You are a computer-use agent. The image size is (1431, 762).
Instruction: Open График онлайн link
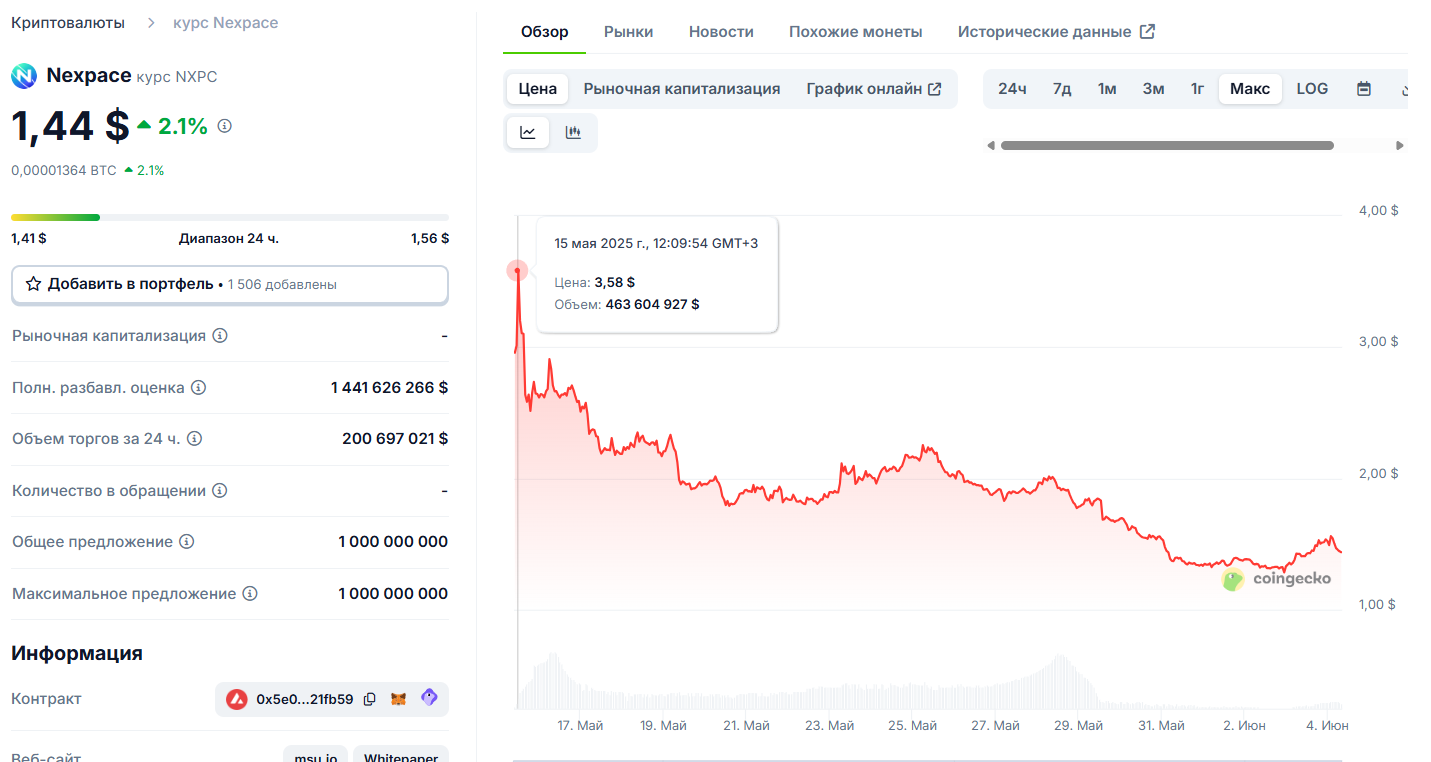pyautogui.click(x=874, y=89)
